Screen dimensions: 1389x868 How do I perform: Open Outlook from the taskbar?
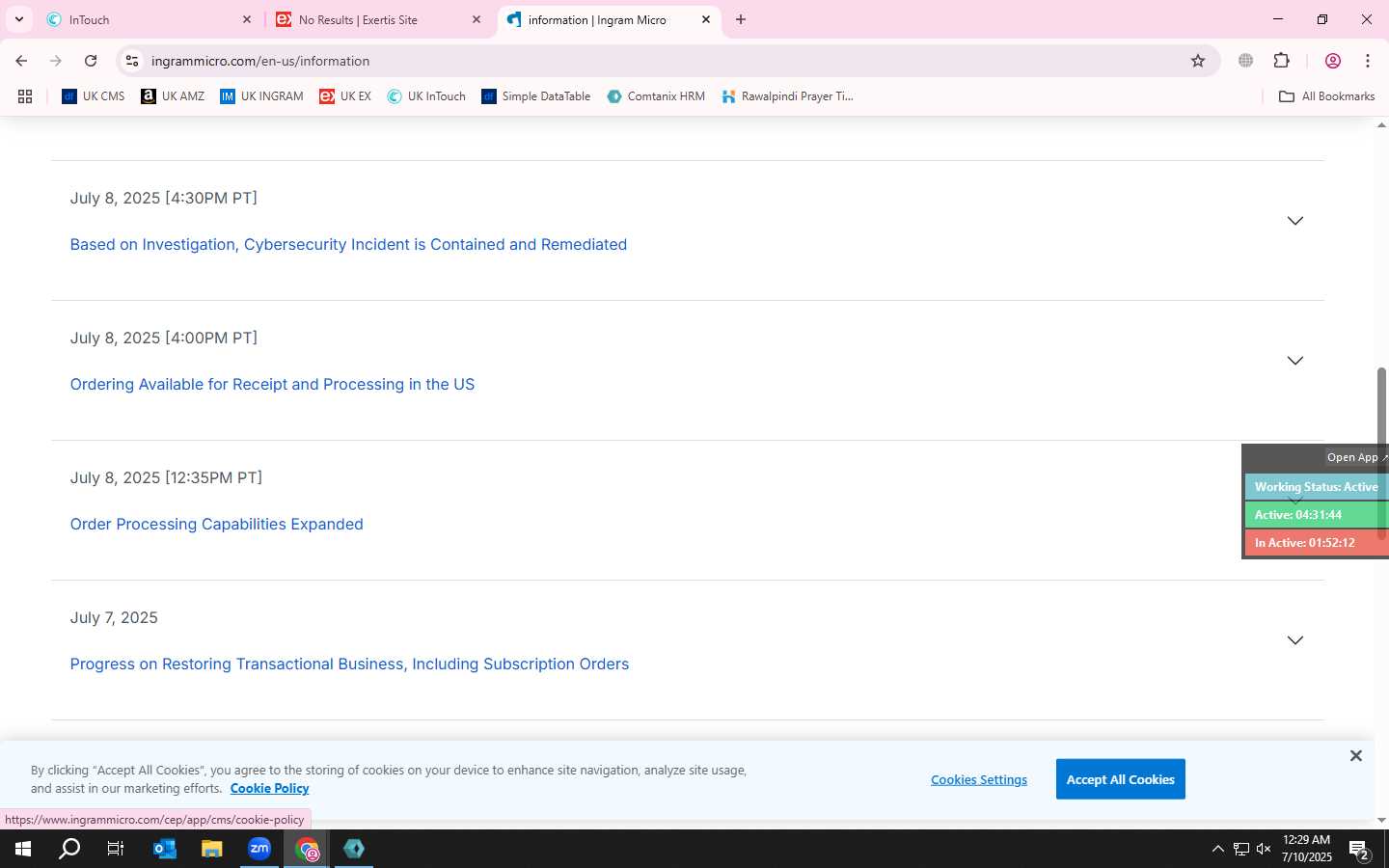click(165, 849)
